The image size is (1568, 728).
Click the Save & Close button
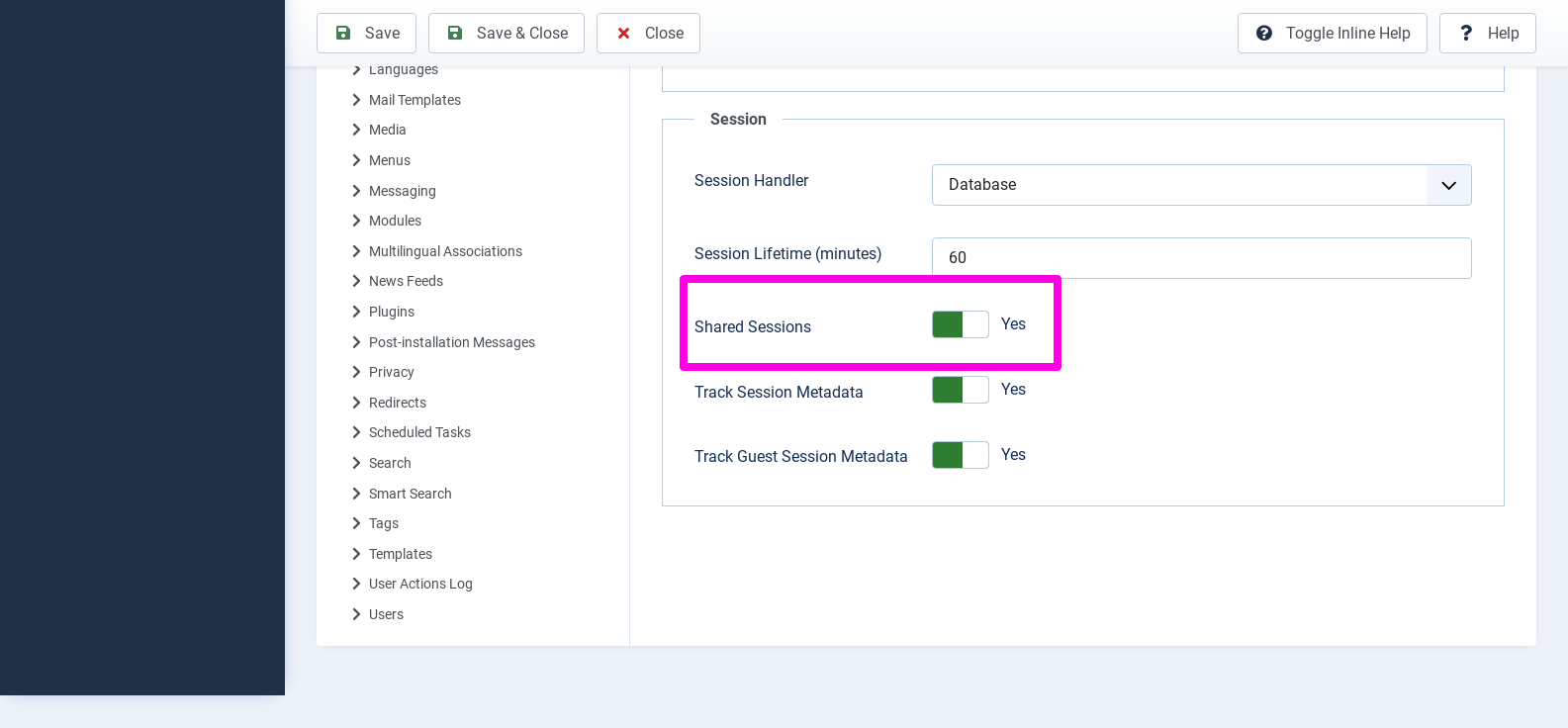(x=507, y=33)
